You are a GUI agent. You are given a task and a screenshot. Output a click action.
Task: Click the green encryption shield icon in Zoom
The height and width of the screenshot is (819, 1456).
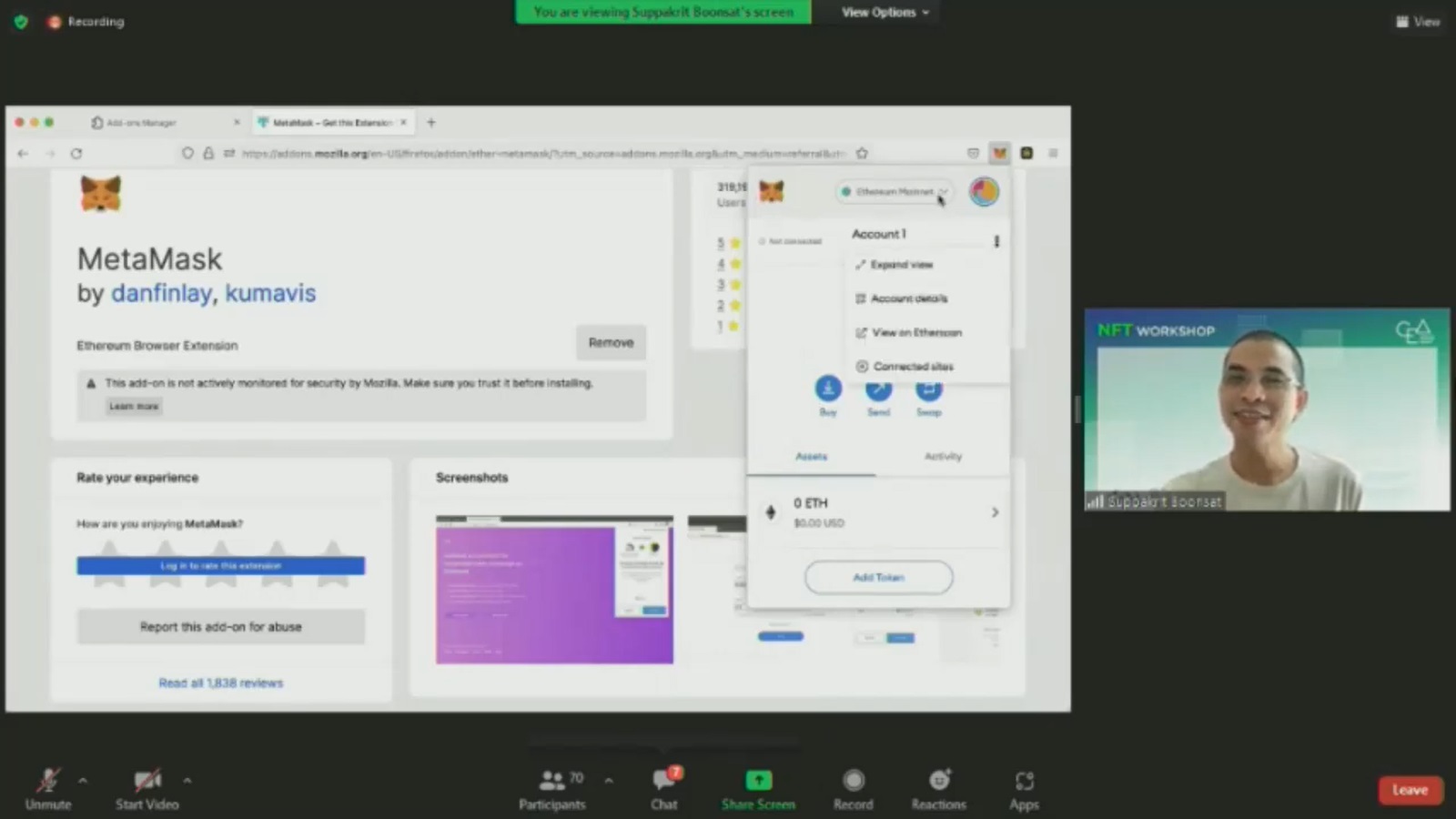[x=21, y=21]
